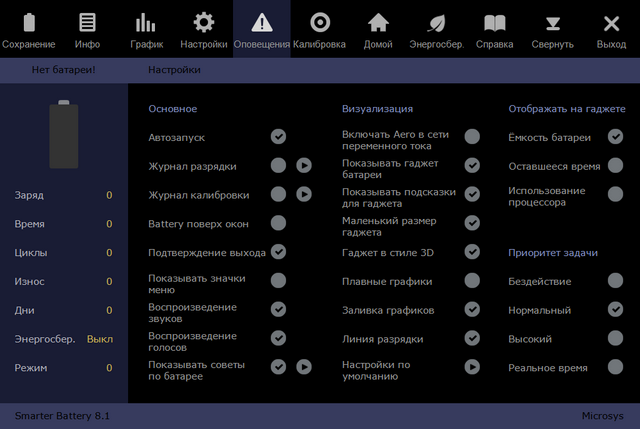
Task: Click the Настройки по умолчанию arrow button
Action: coord(472,367)
